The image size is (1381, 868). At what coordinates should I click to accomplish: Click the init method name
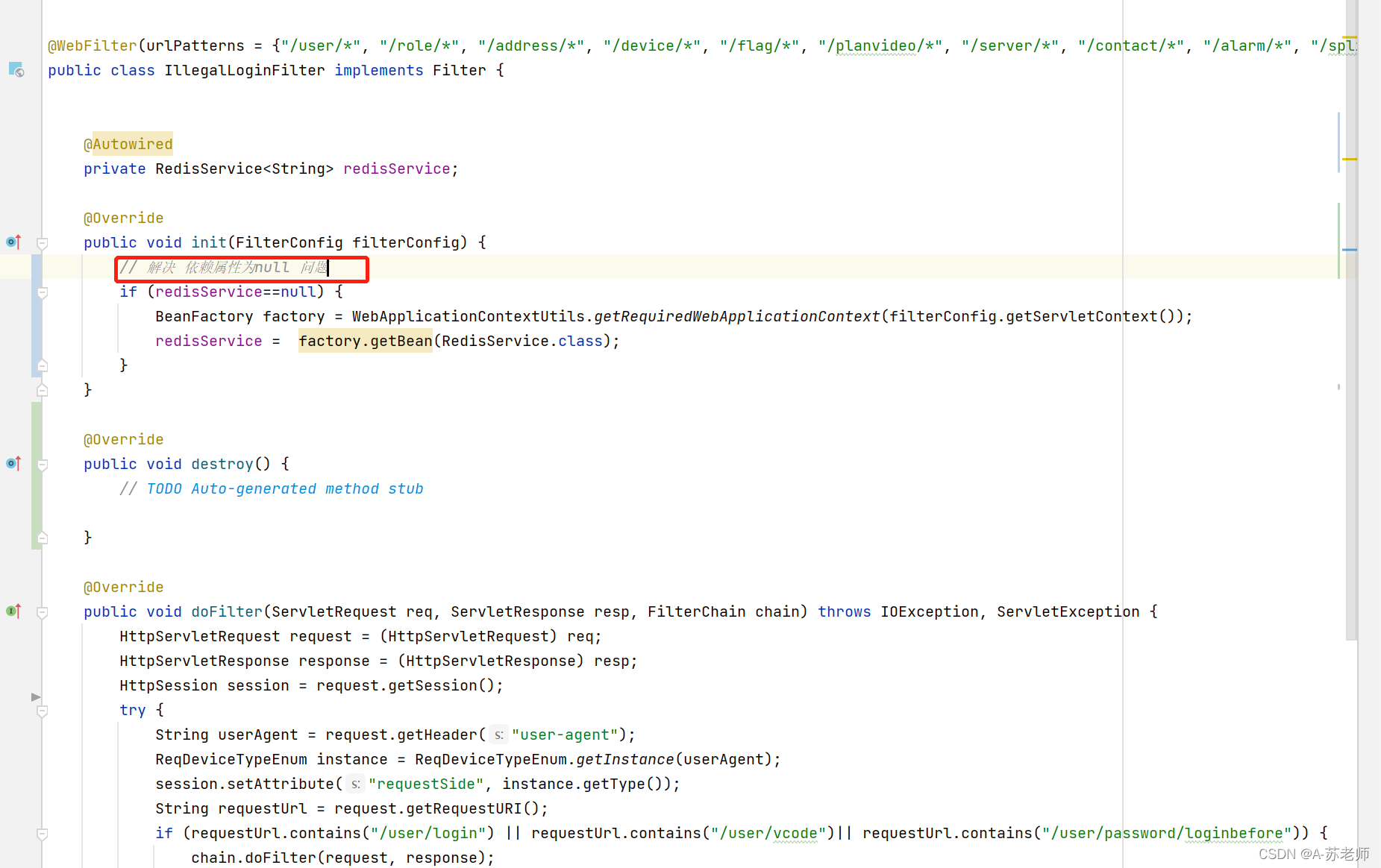tap(209, 242)
